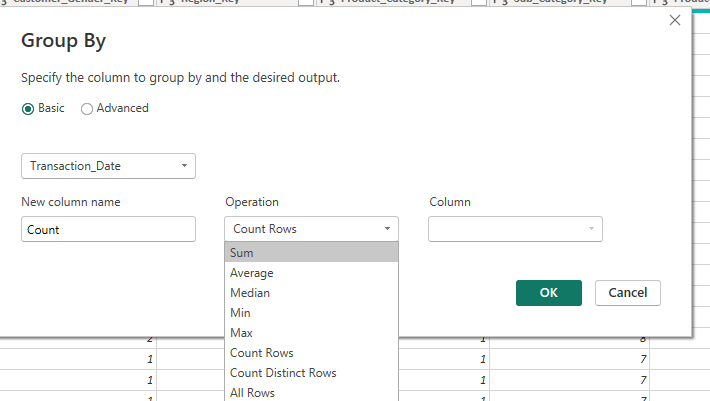
Task: Confirm grouping with the OK button
Action: [549, 293]
